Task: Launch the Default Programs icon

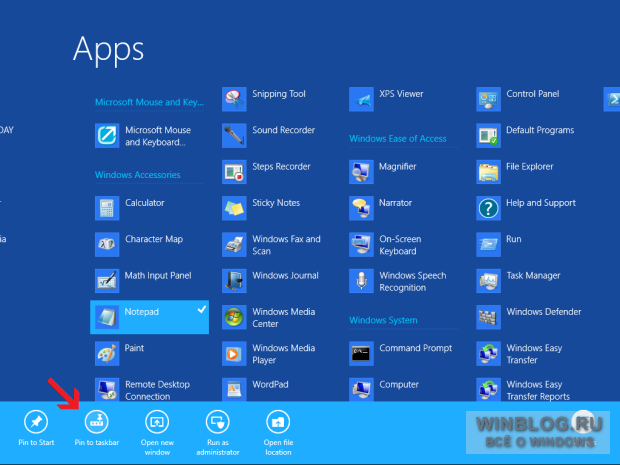Action: (x=489, y=136)
